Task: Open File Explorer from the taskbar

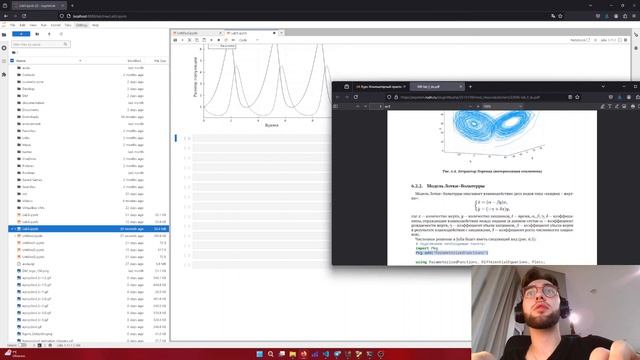Action: tap(293, 354)
